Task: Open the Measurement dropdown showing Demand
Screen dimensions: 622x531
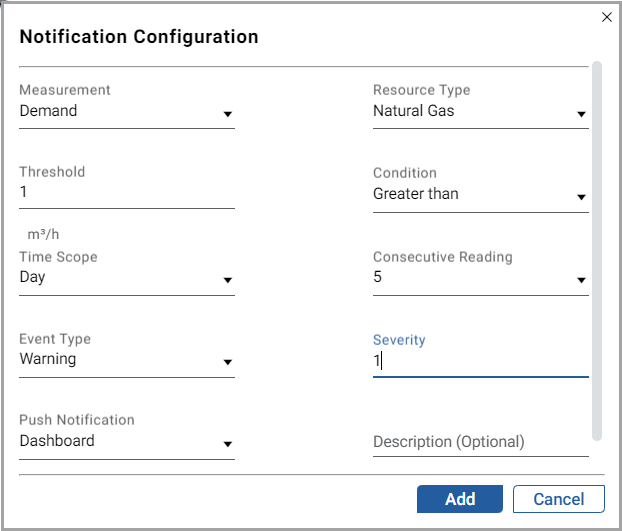Action: click(x=127, y=111)
